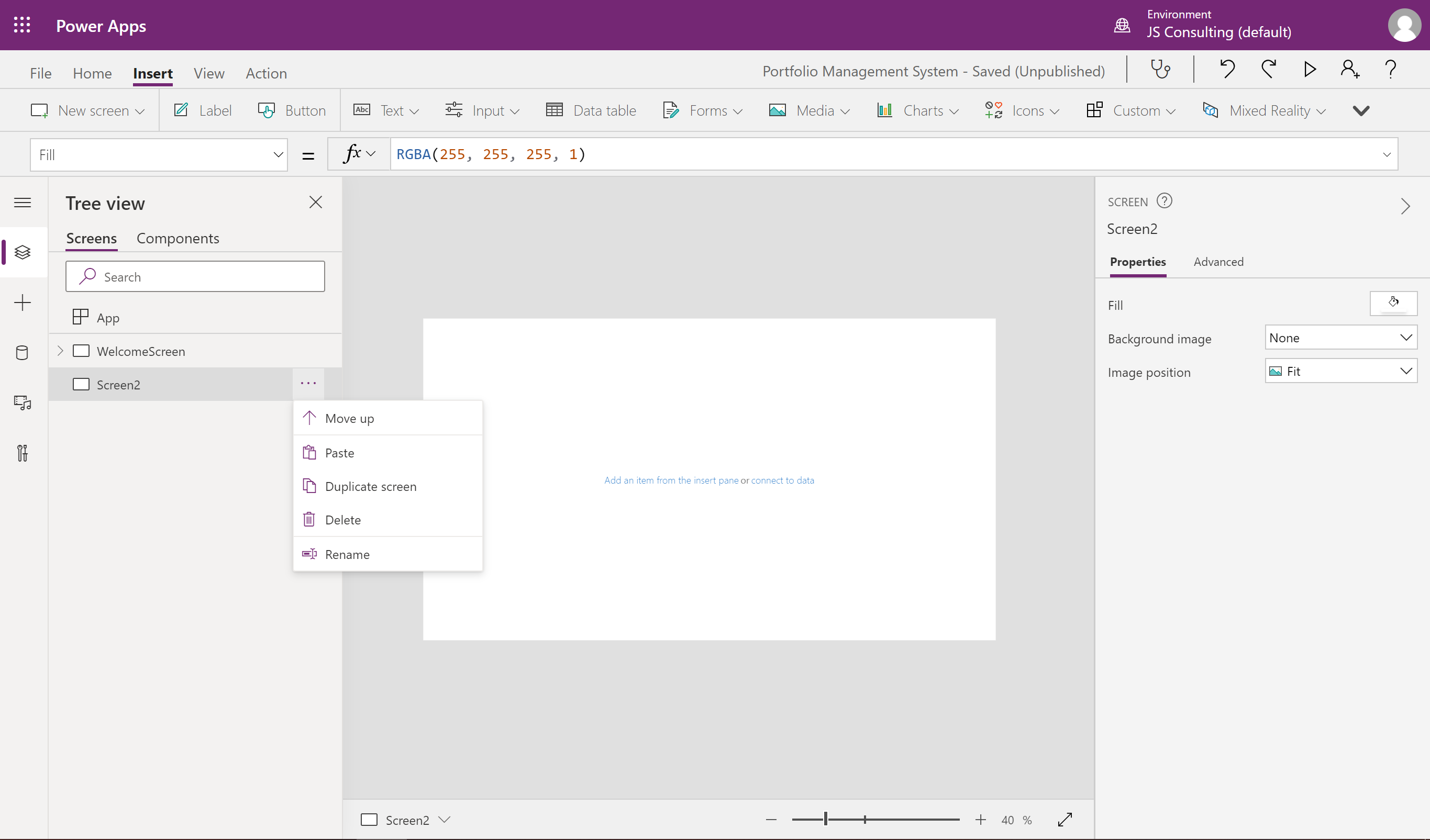Select Duplicate screen from context menu

click(x=371, y=487)
